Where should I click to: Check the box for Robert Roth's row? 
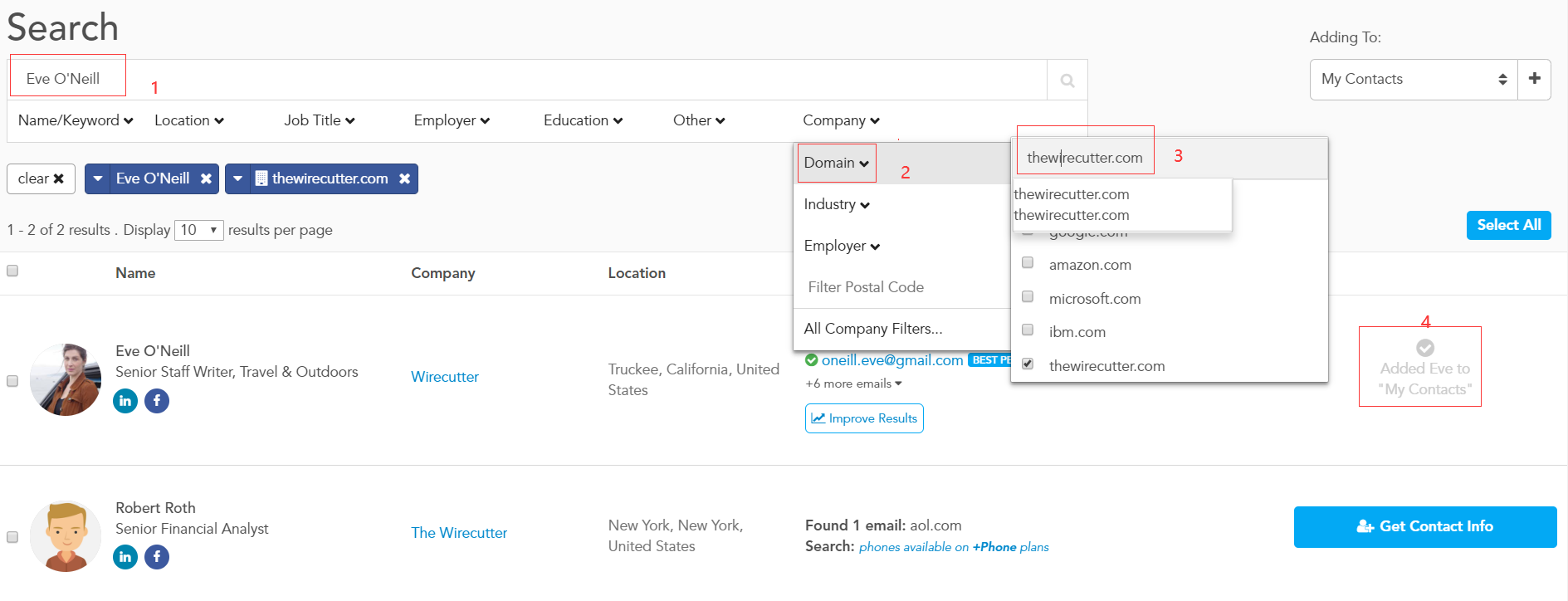pos(12,537)
